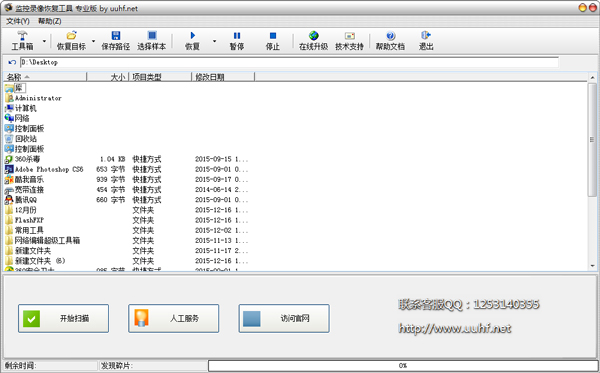Select the 宽带连接 shortcut
600x373 pixels.
pos(24,189)
